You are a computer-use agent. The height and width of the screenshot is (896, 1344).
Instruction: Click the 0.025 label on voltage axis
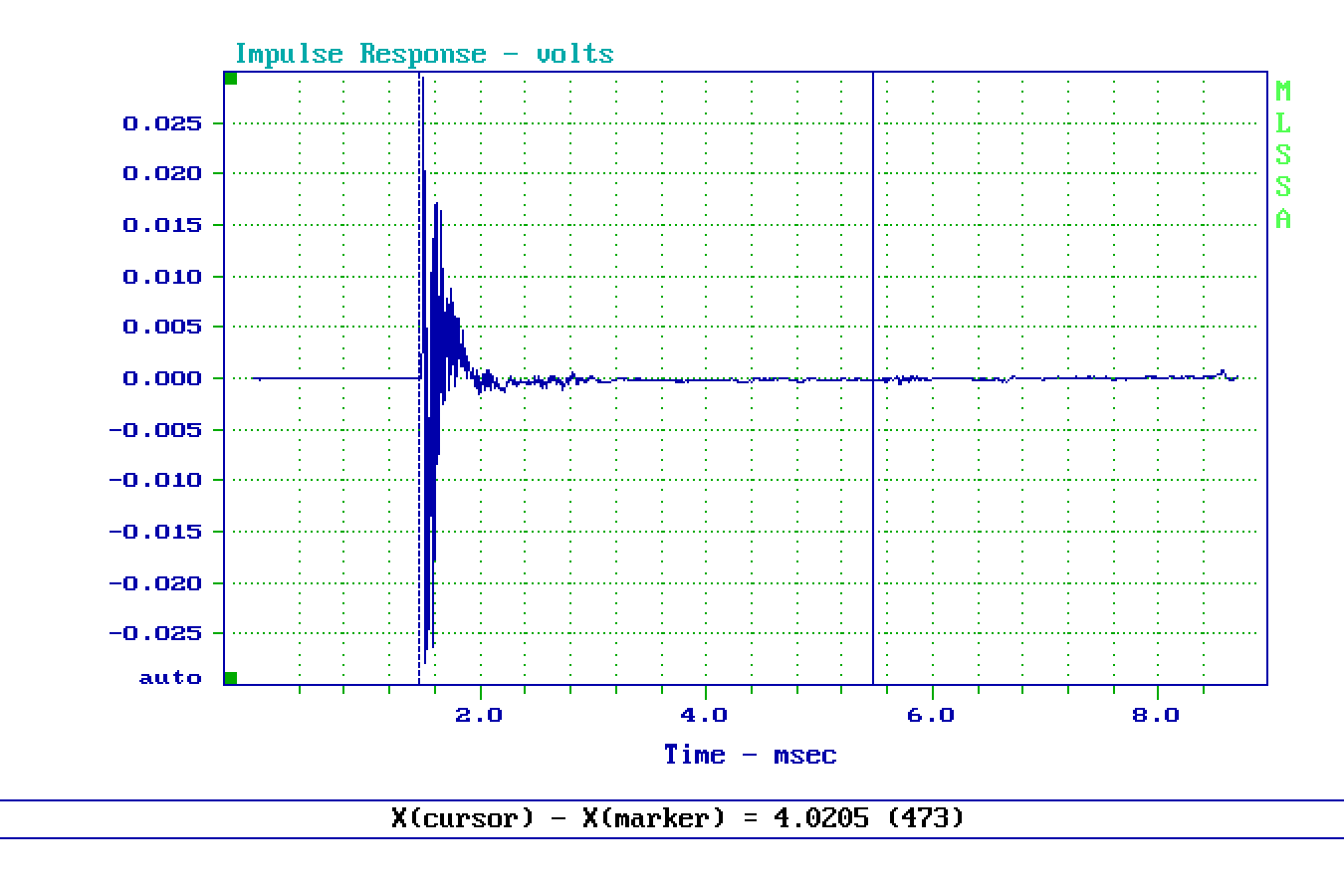(161, 123)
